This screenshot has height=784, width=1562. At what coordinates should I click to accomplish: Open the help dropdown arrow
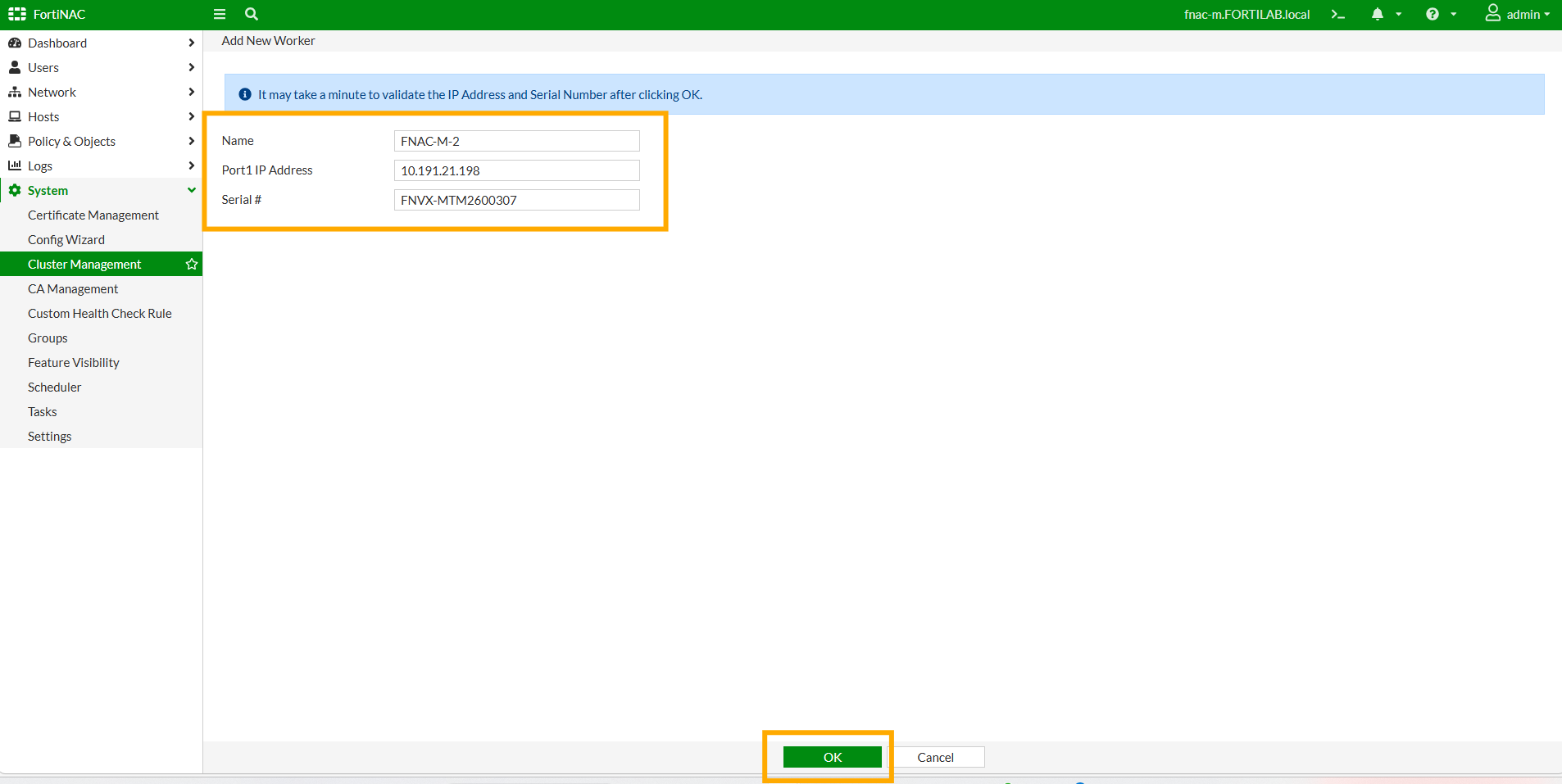(1453, 14)
